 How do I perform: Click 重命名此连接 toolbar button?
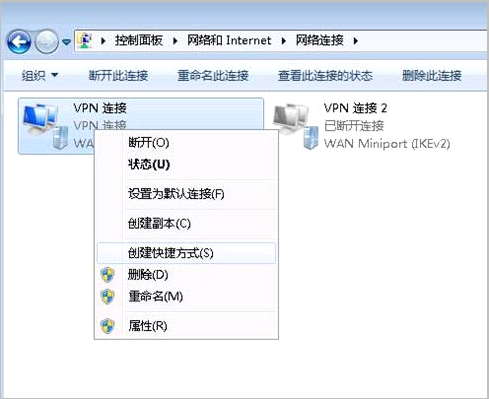click(x=213, y=76)
